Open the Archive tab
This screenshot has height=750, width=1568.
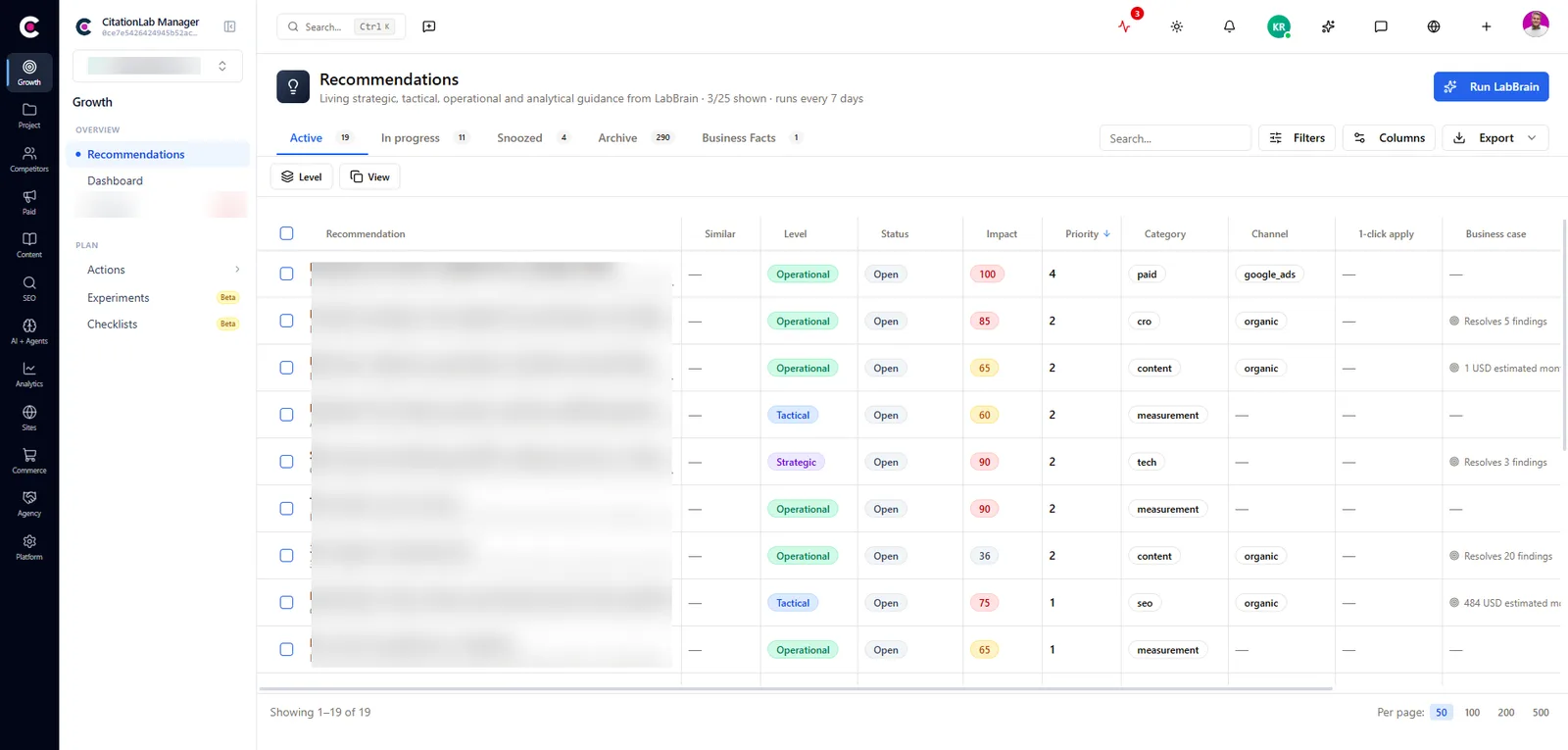tap(635, 138)
